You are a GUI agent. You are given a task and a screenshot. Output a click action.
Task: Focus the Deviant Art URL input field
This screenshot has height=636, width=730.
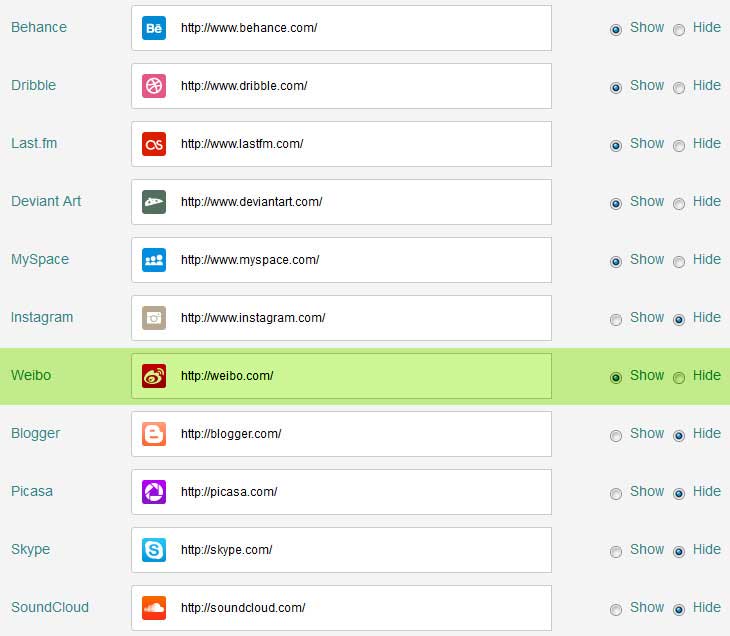coord(341,202)
